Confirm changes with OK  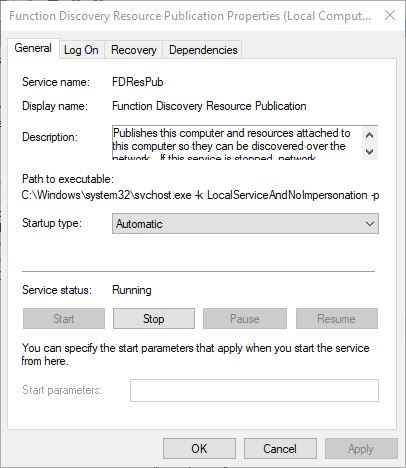coord(199,448)
